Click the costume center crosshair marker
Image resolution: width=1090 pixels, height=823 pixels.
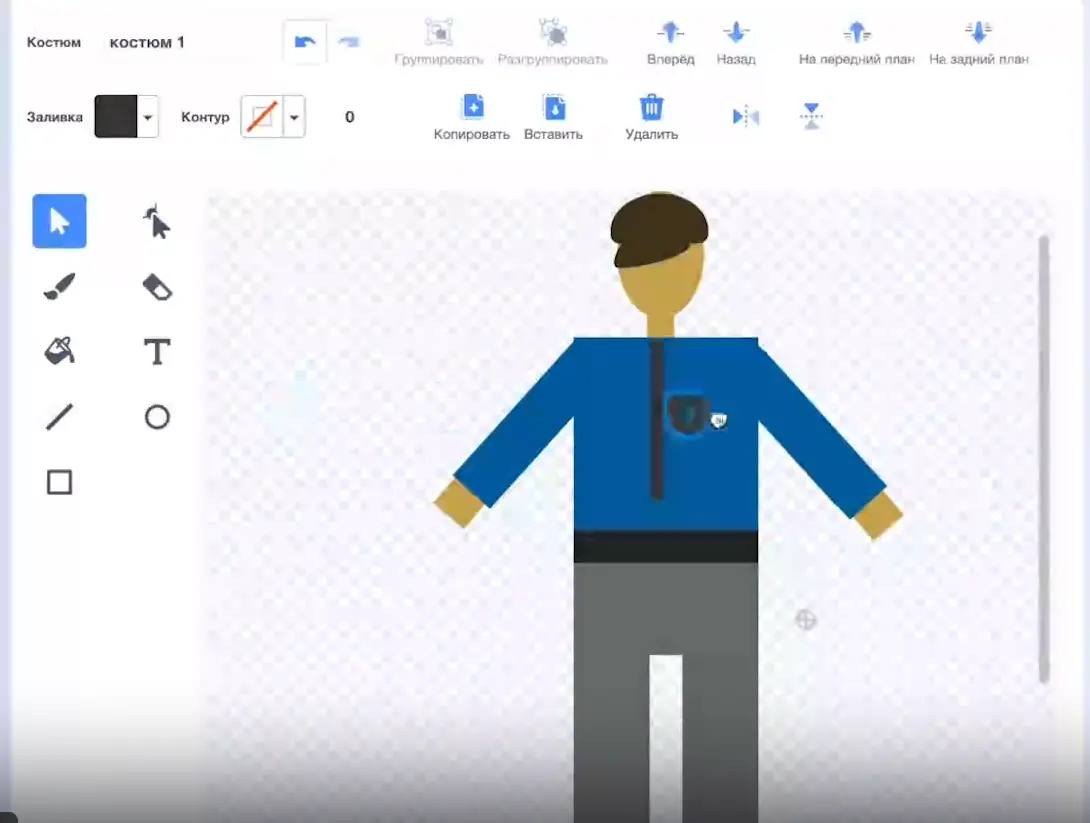[x=805, y=619]
